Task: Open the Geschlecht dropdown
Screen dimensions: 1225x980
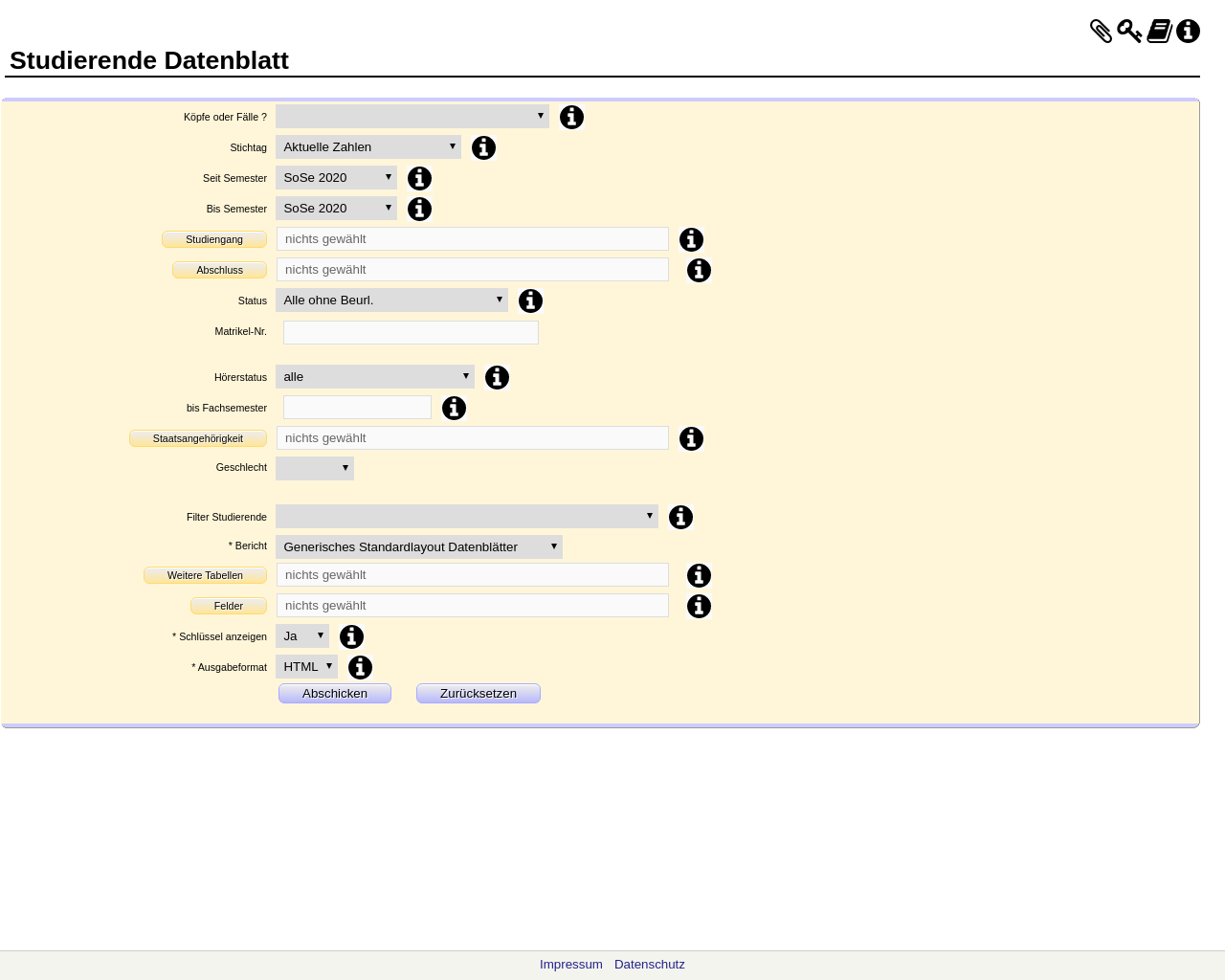Action: point(314,468)
